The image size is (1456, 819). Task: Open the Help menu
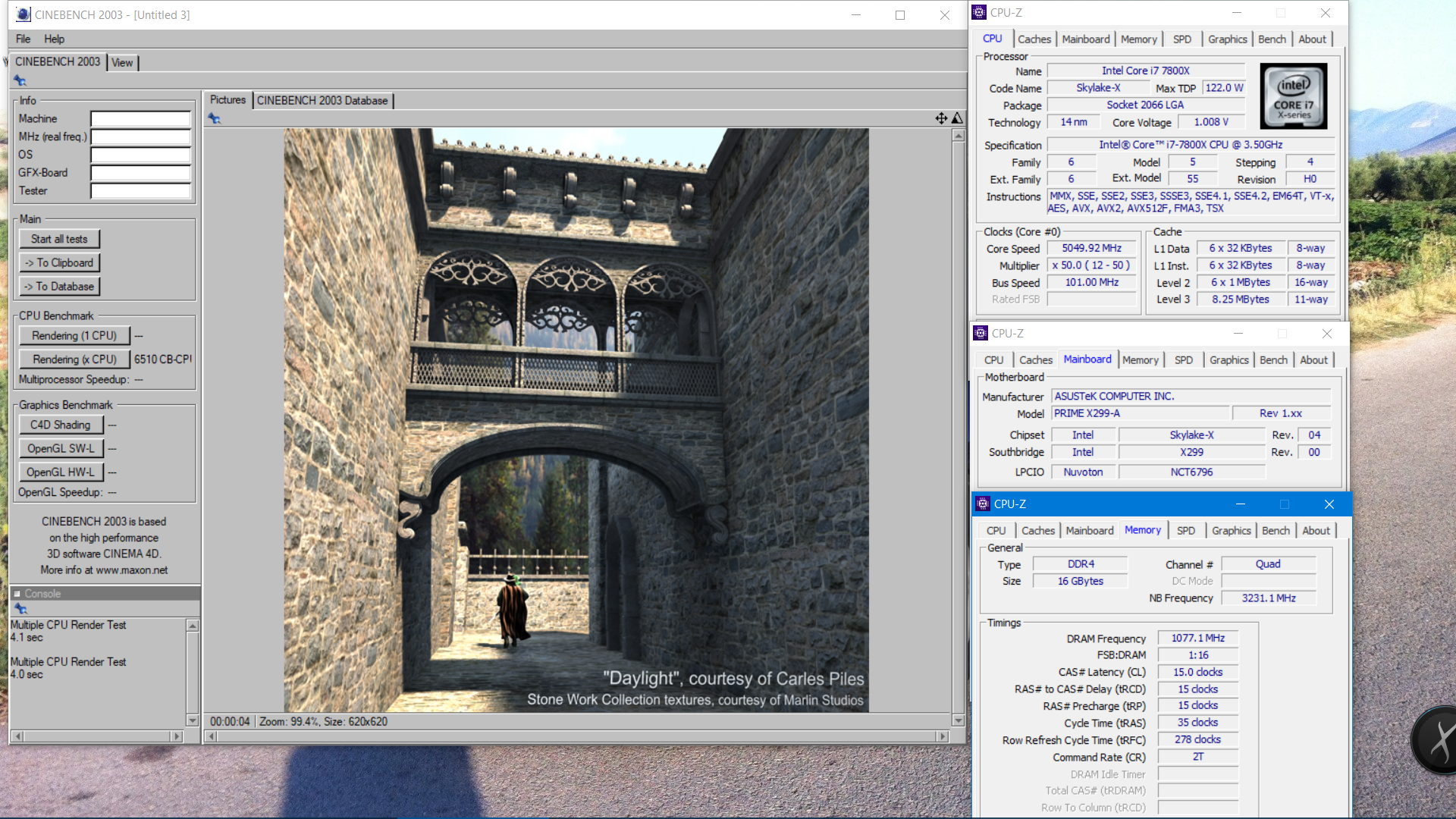(54, 39)
